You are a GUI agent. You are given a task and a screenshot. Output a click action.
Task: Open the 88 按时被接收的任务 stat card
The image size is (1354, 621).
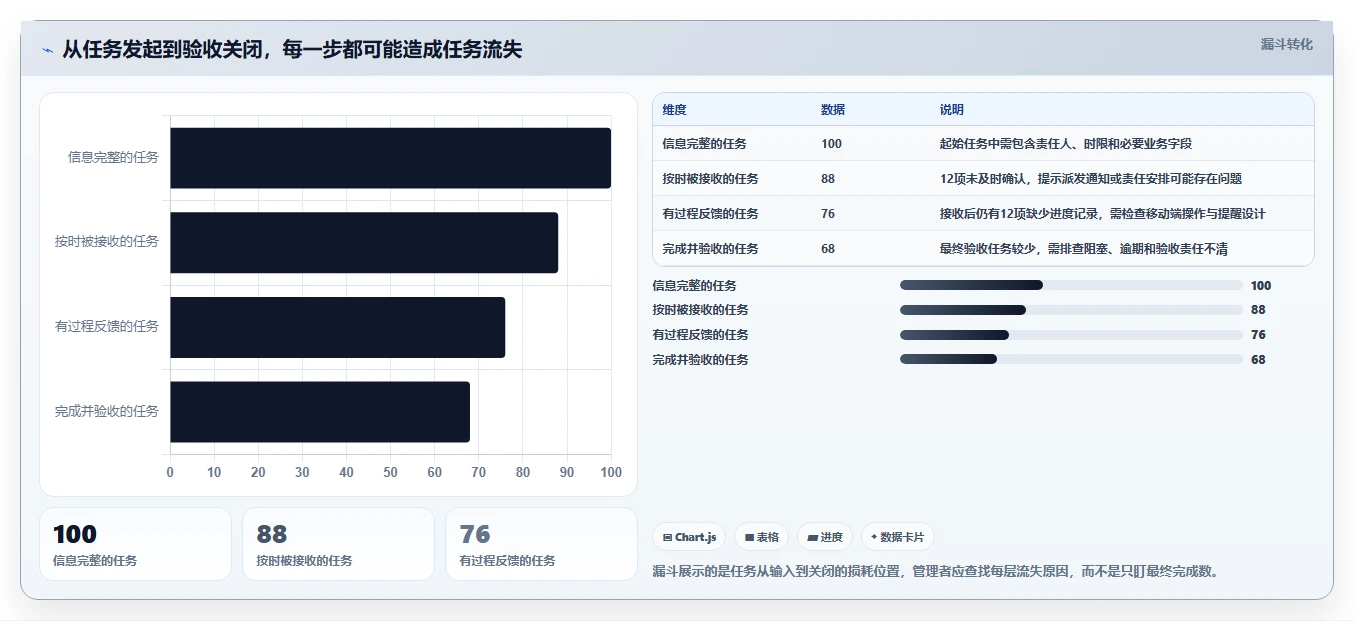point(338,544)
